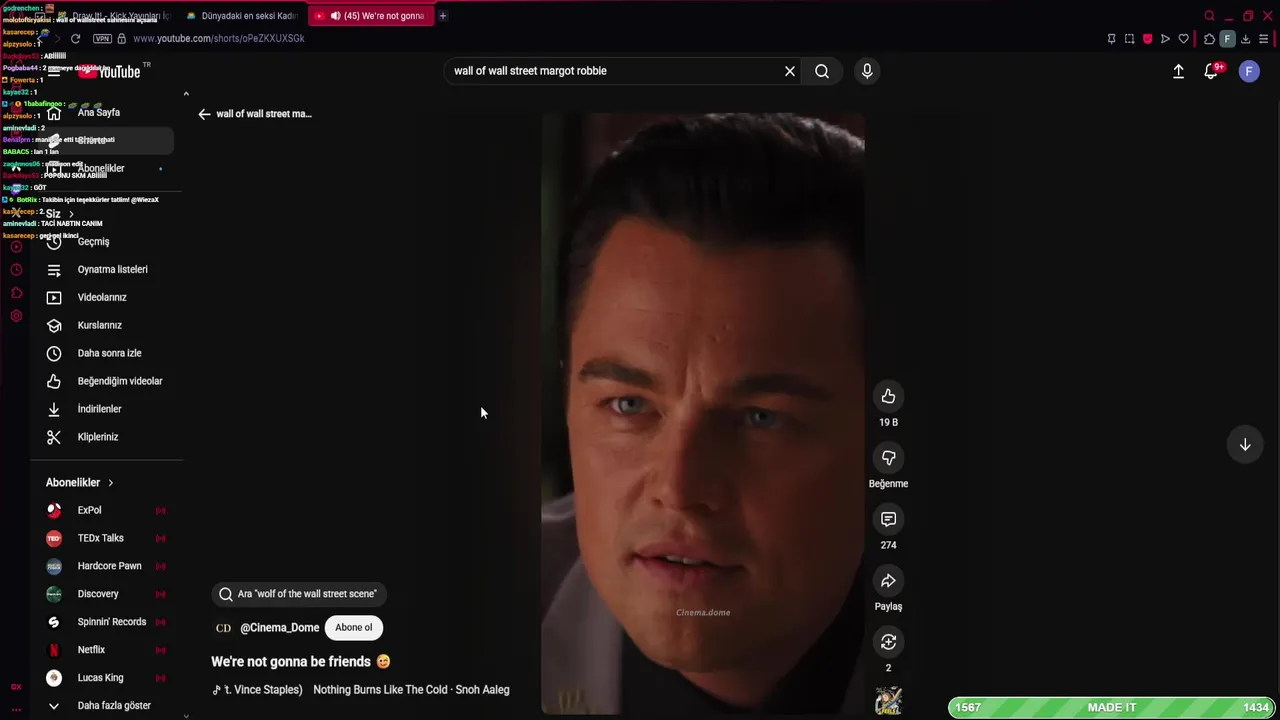Go to next short with down arrow
This screenshot has height=720, width=1280.
click(1245, 444)
